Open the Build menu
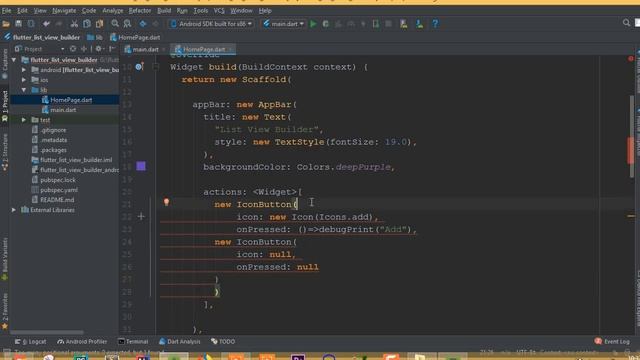640x360 pixels. pos(164,11)
